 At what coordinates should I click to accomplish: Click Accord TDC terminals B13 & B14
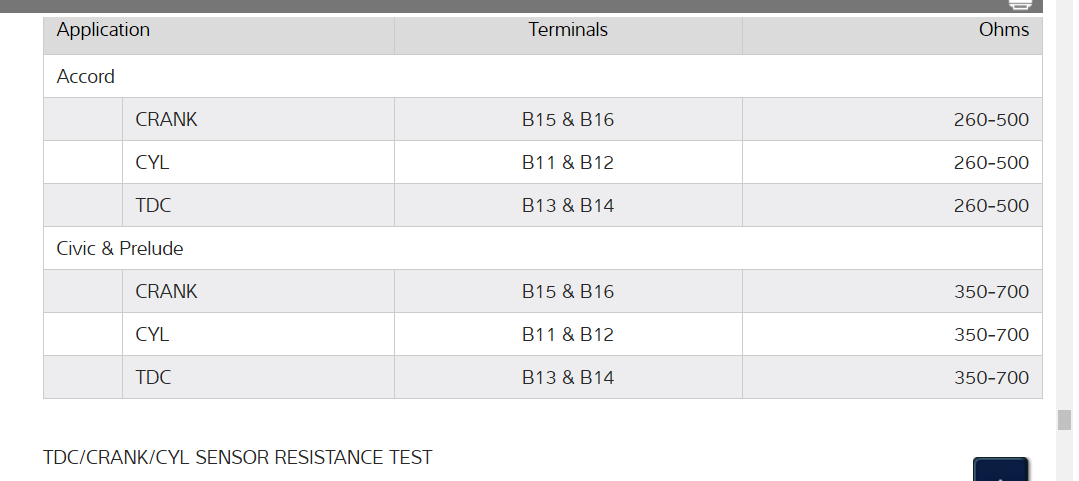pyautogui.click(x=568, y=206)
